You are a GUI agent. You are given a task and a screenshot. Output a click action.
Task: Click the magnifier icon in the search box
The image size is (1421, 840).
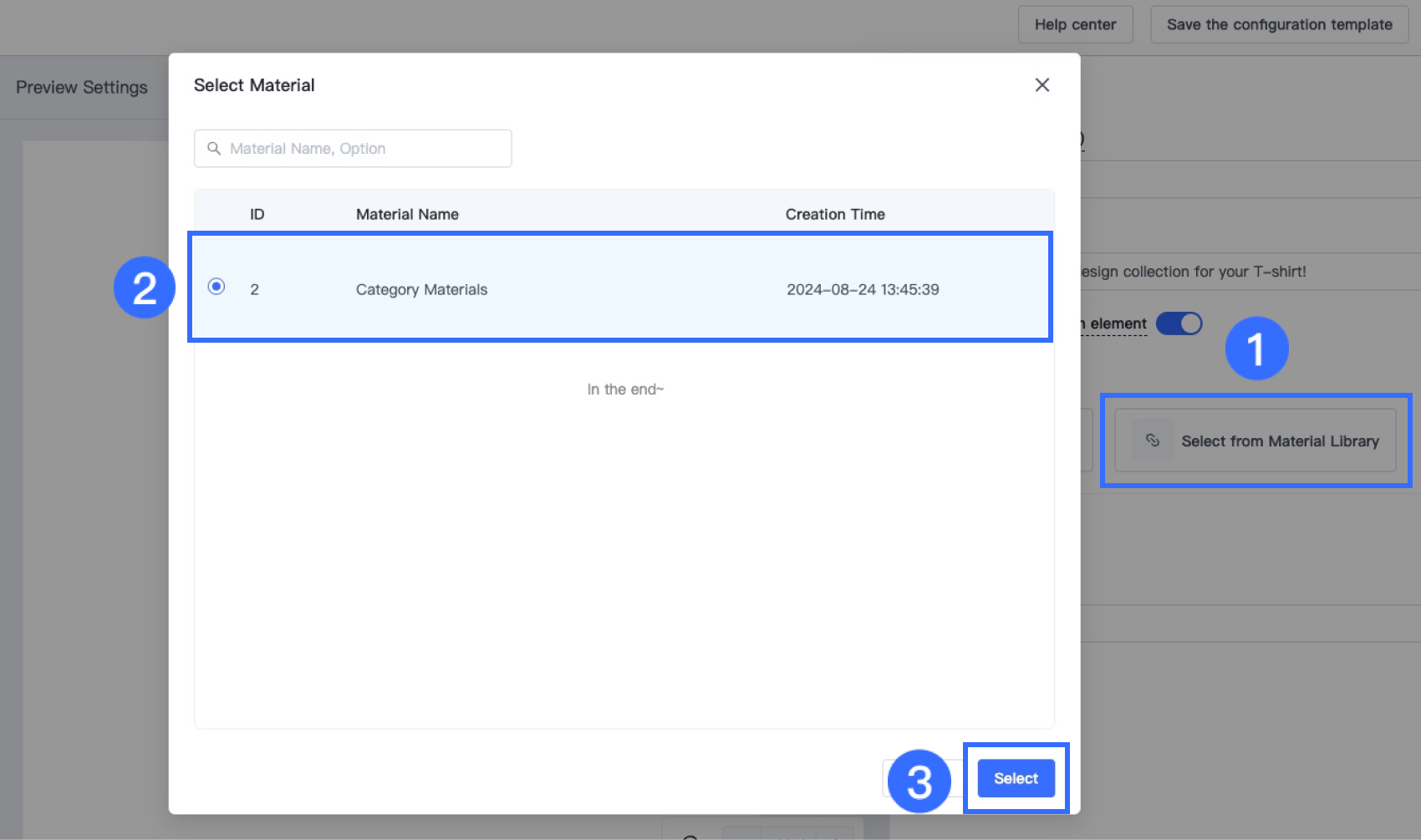(x=214, y=149)
